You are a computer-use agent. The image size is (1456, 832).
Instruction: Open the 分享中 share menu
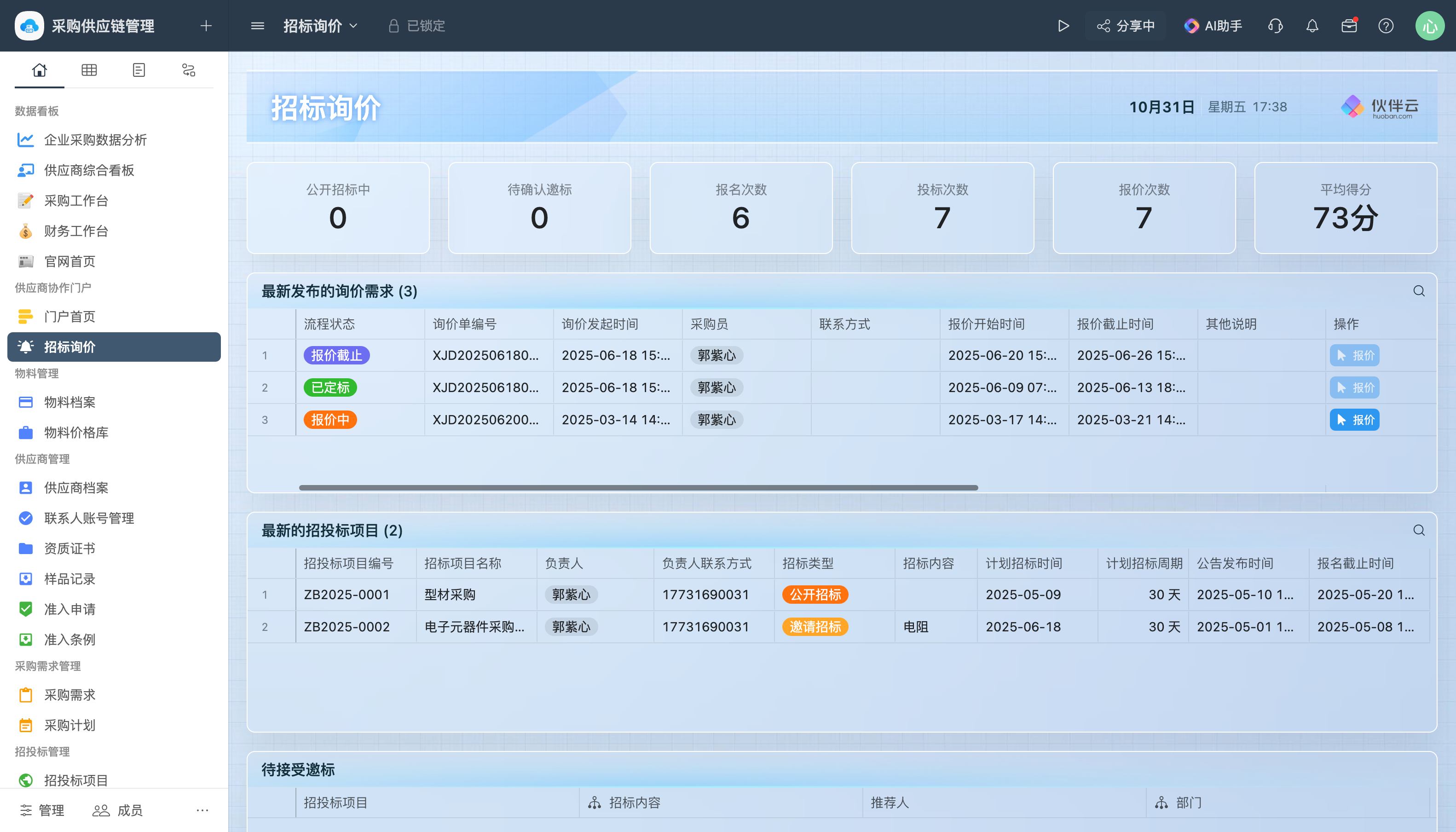click(1126, 26)
